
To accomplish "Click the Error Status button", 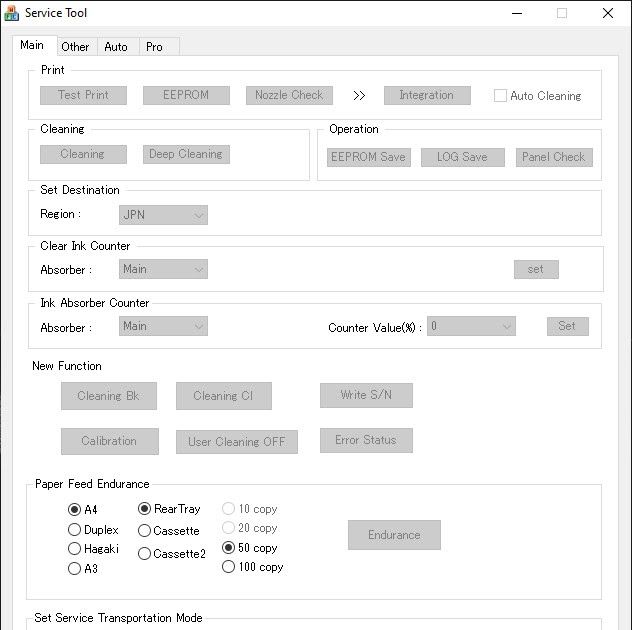I will tap(366, 440).
